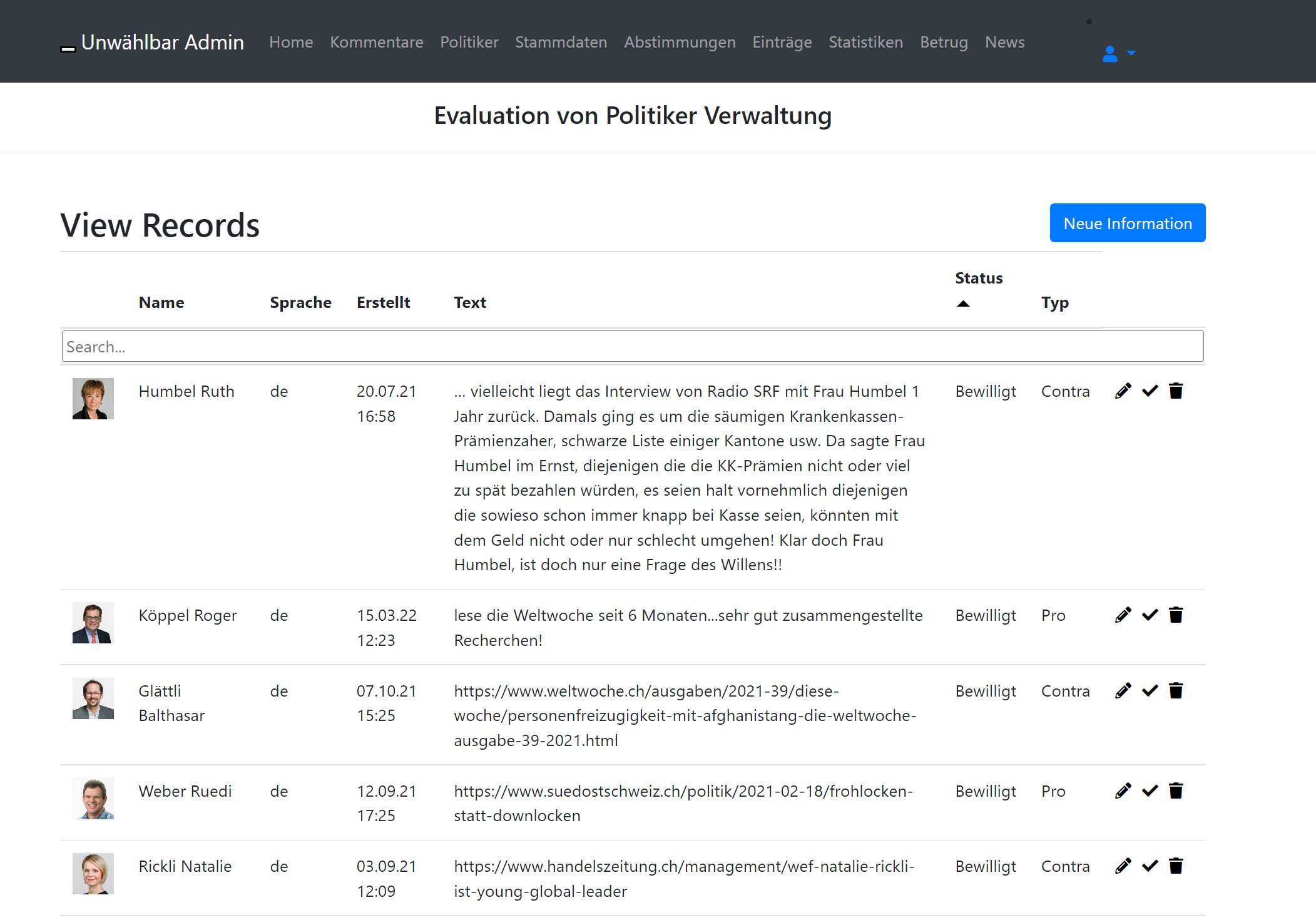Click 'Contra' type in Humbel Ruth row
The width and height of the screenshot is (1316, 920).
(x=1066, y=391)
